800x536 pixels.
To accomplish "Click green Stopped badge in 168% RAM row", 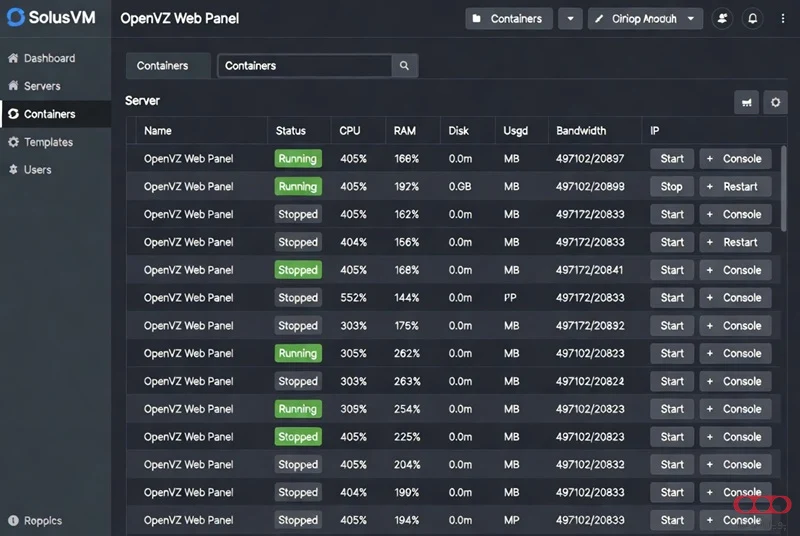I will [x=298, y=270].
